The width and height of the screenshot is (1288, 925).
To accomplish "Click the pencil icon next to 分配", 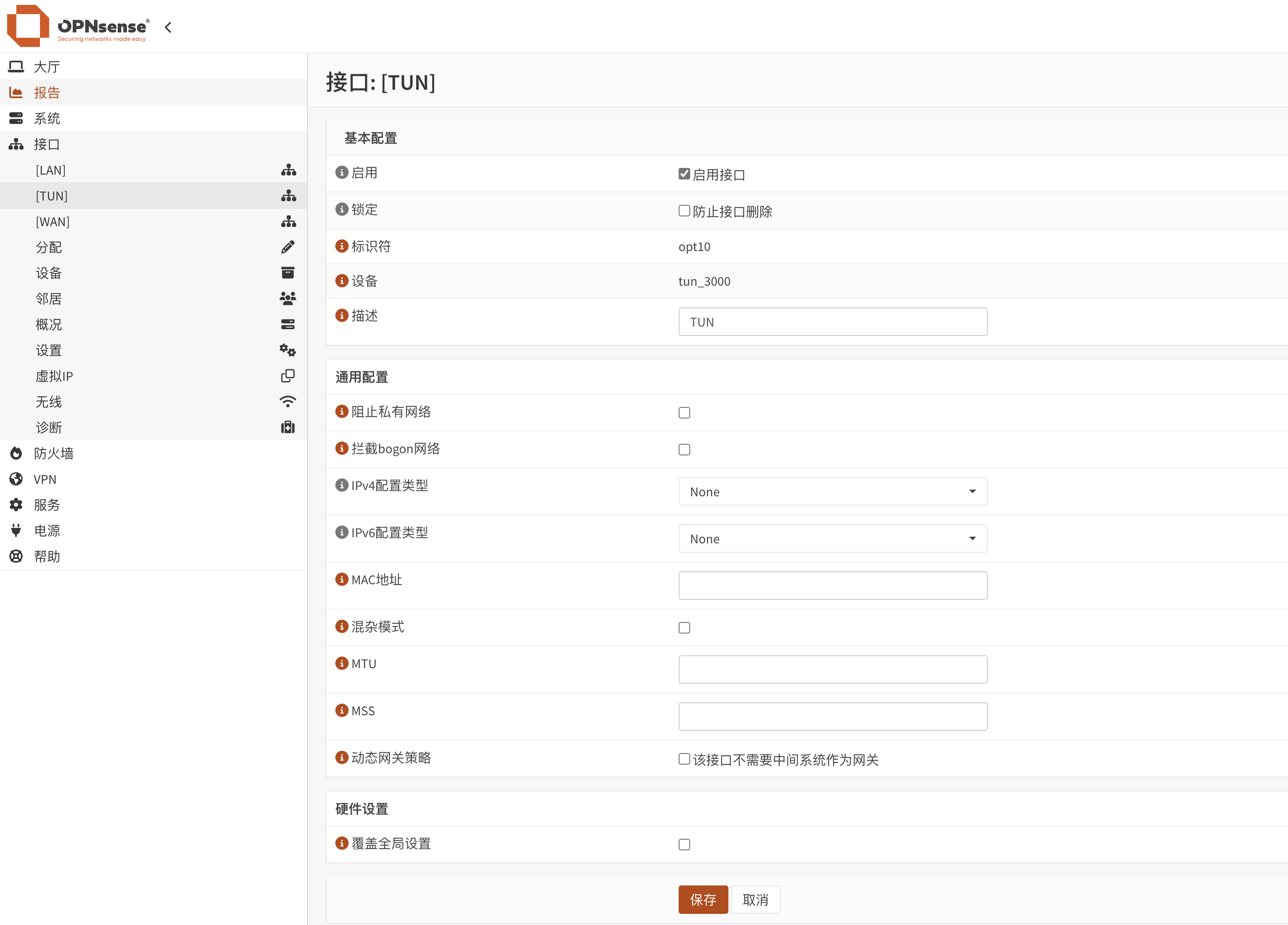I will click(x=288, y=247).
